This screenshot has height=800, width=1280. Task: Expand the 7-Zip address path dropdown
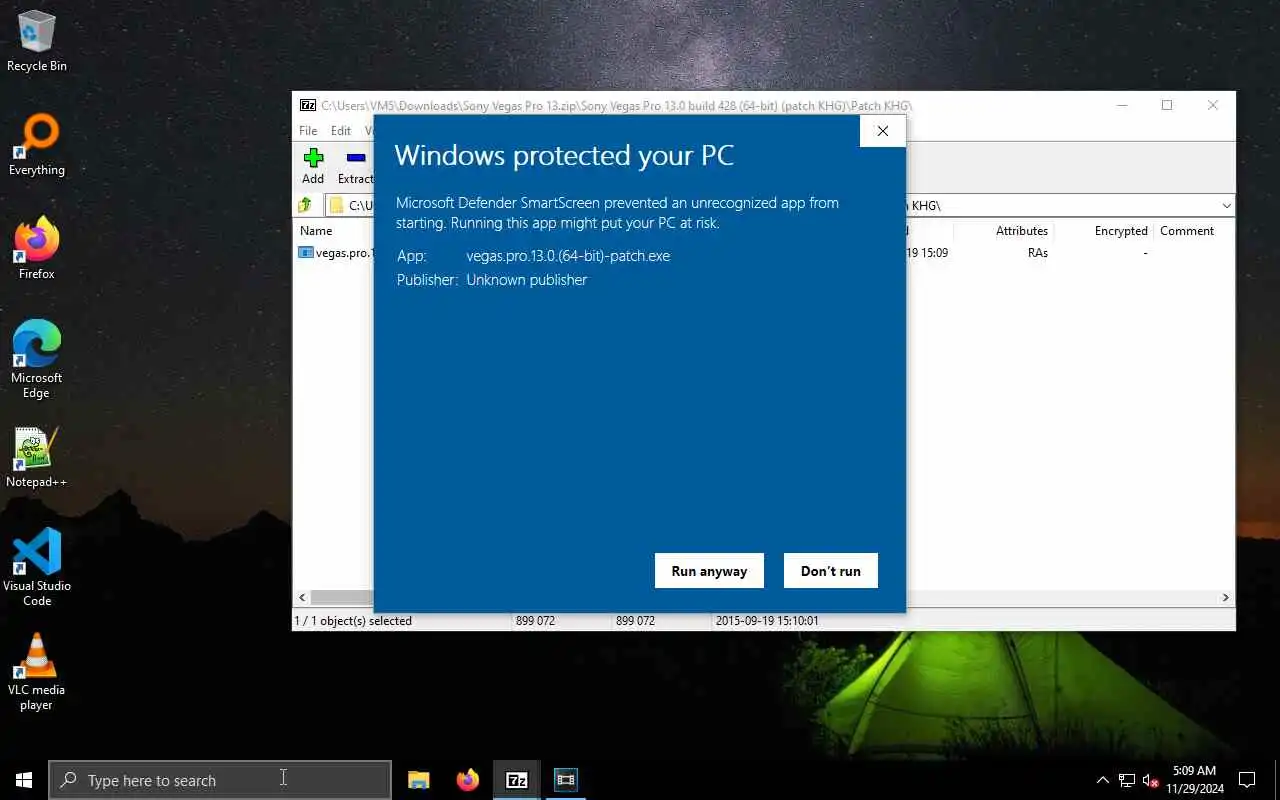pyautogui.click(x=1226, y=205)
